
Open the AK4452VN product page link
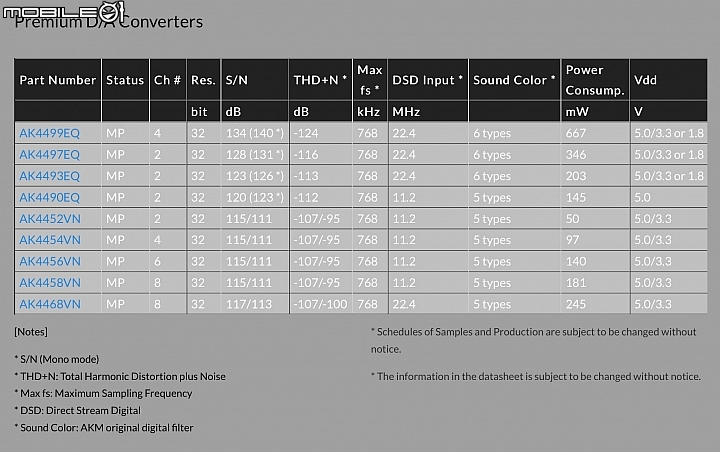[x=49, y=219]
